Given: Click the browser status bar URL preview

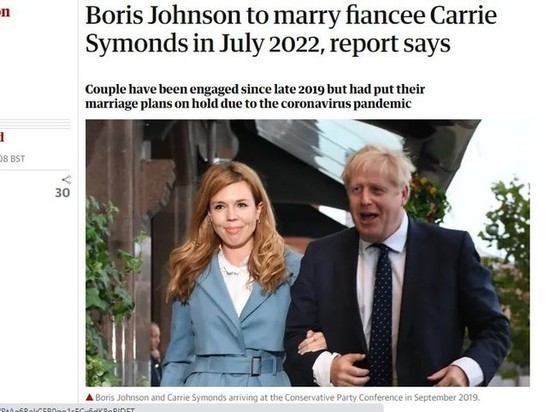Looking at the screenshot, I should [x=67, y=409].
